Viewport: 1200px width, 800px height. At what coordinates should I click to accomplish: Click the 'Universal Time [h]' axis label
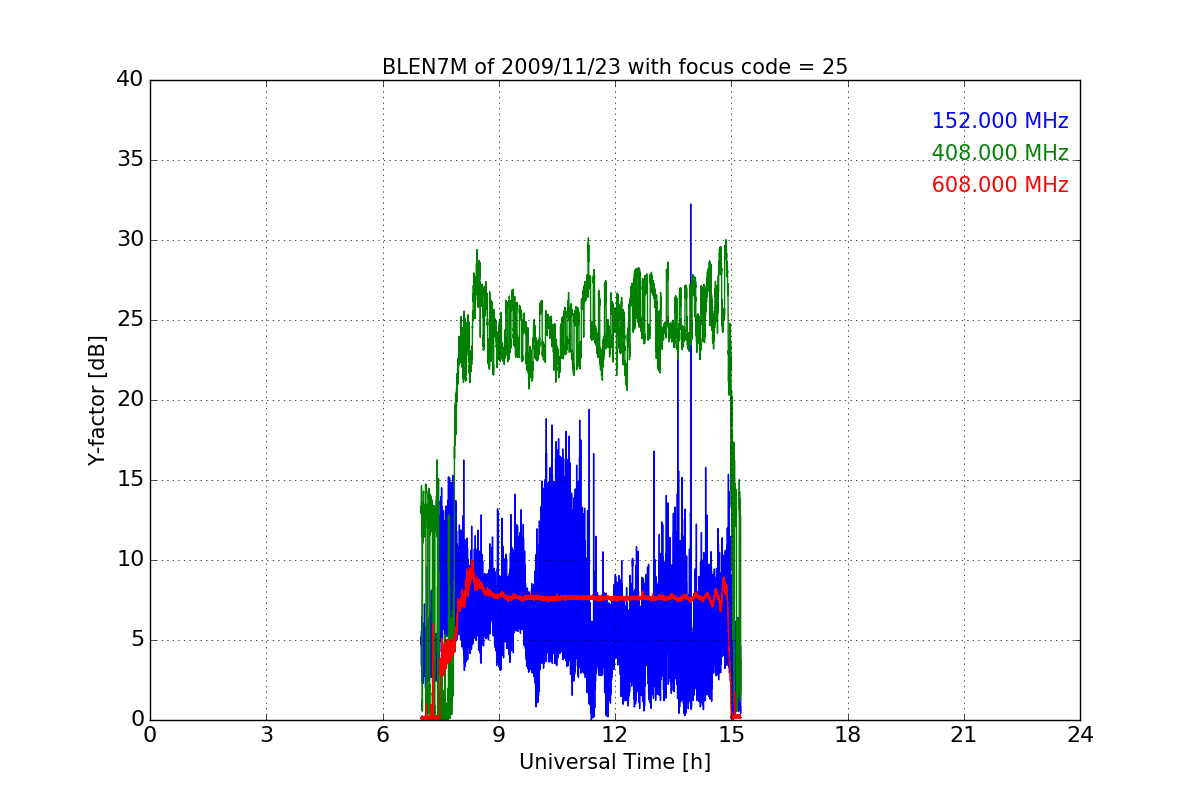[x=615, y=762]
